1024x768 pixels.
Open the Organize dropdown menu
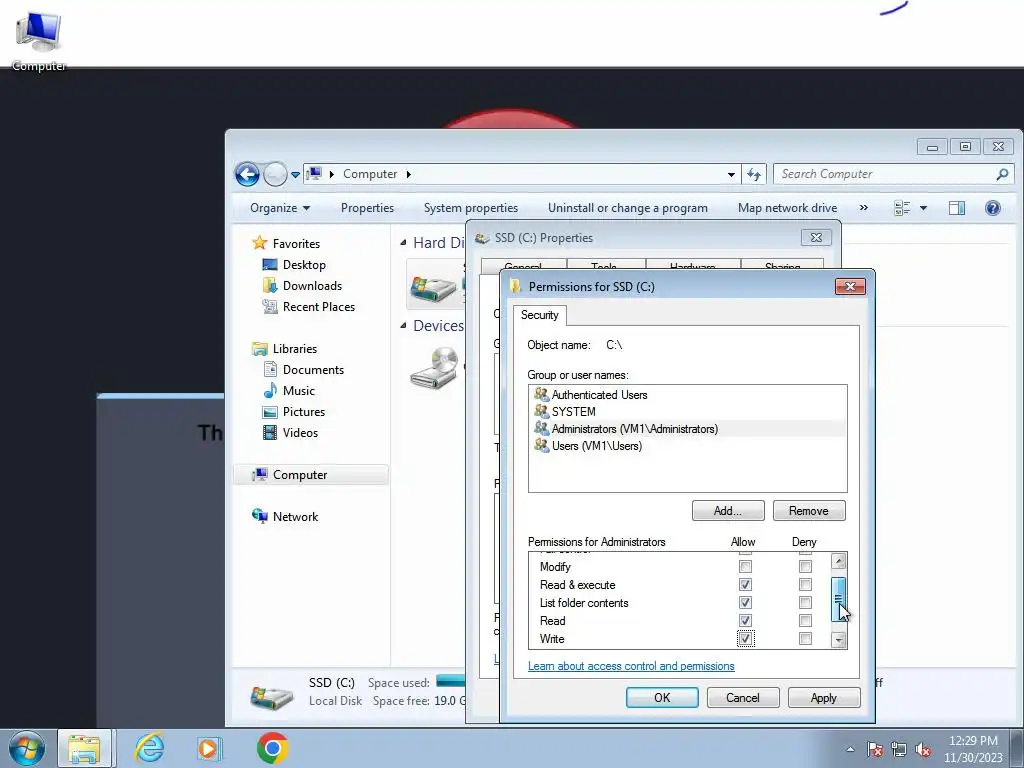click(280, 208)
